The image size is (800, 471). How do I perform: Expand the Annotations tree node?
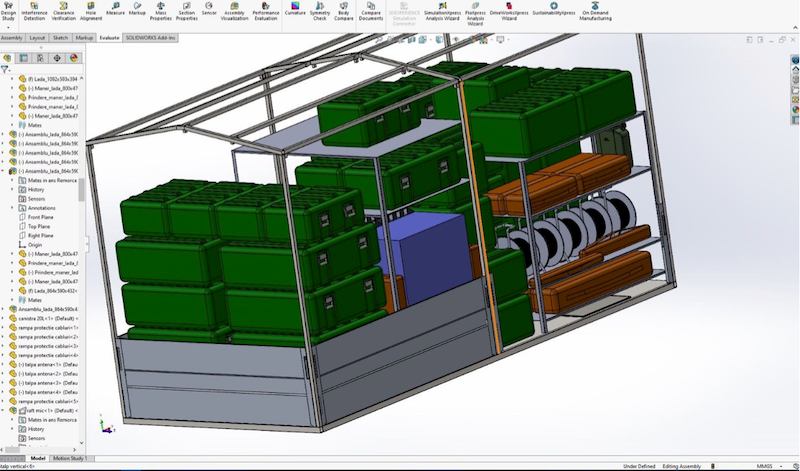(13, 208)
